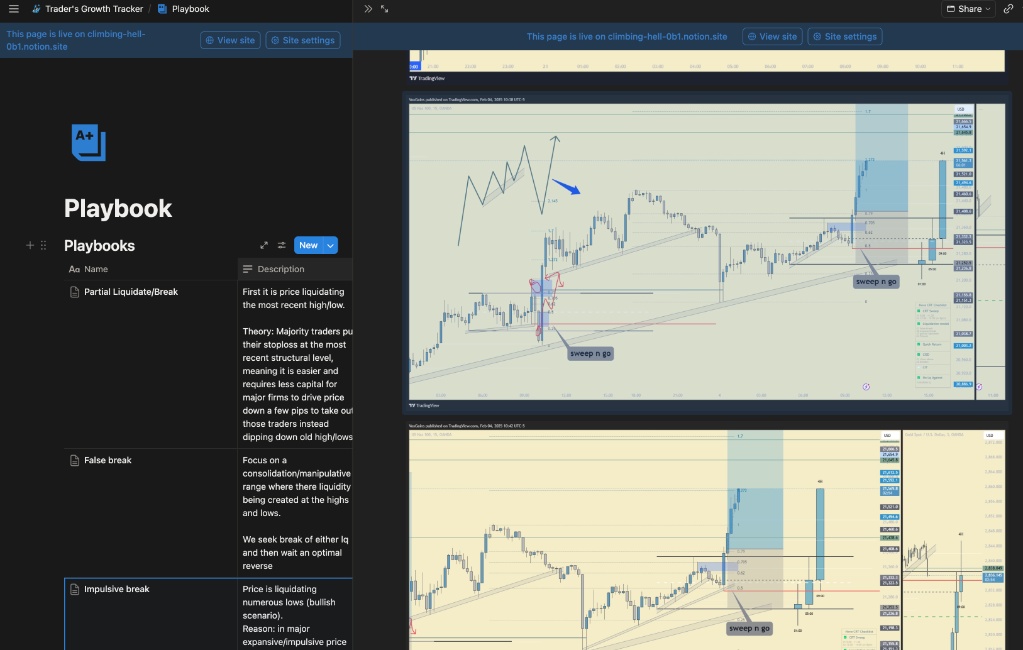The height and width of the screenshot is (650, 1023).
Task: Click the plus icon beside Playbooks
Action: tap(30, 245)
